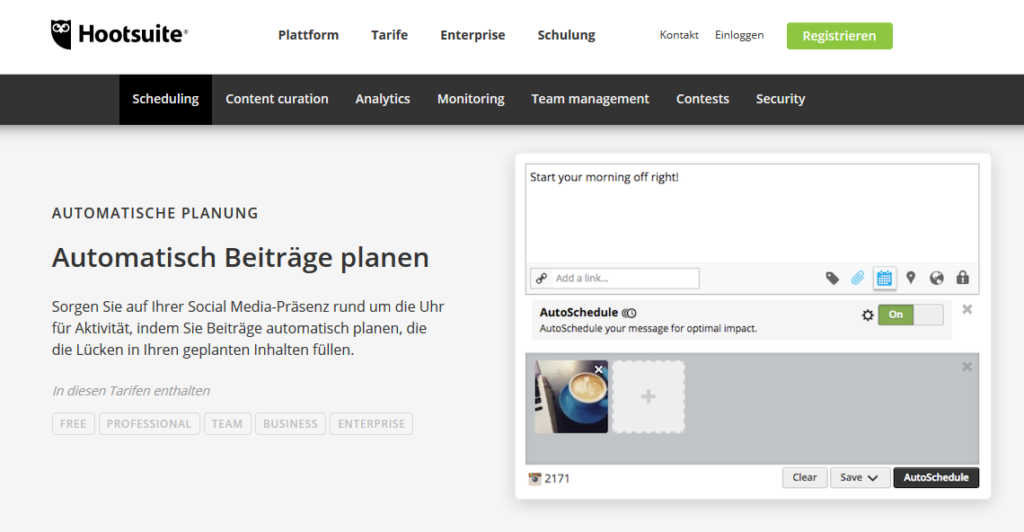Add location with the pin icon
The width and height of the screenshot is (1024, 532).
pos(910,278)
